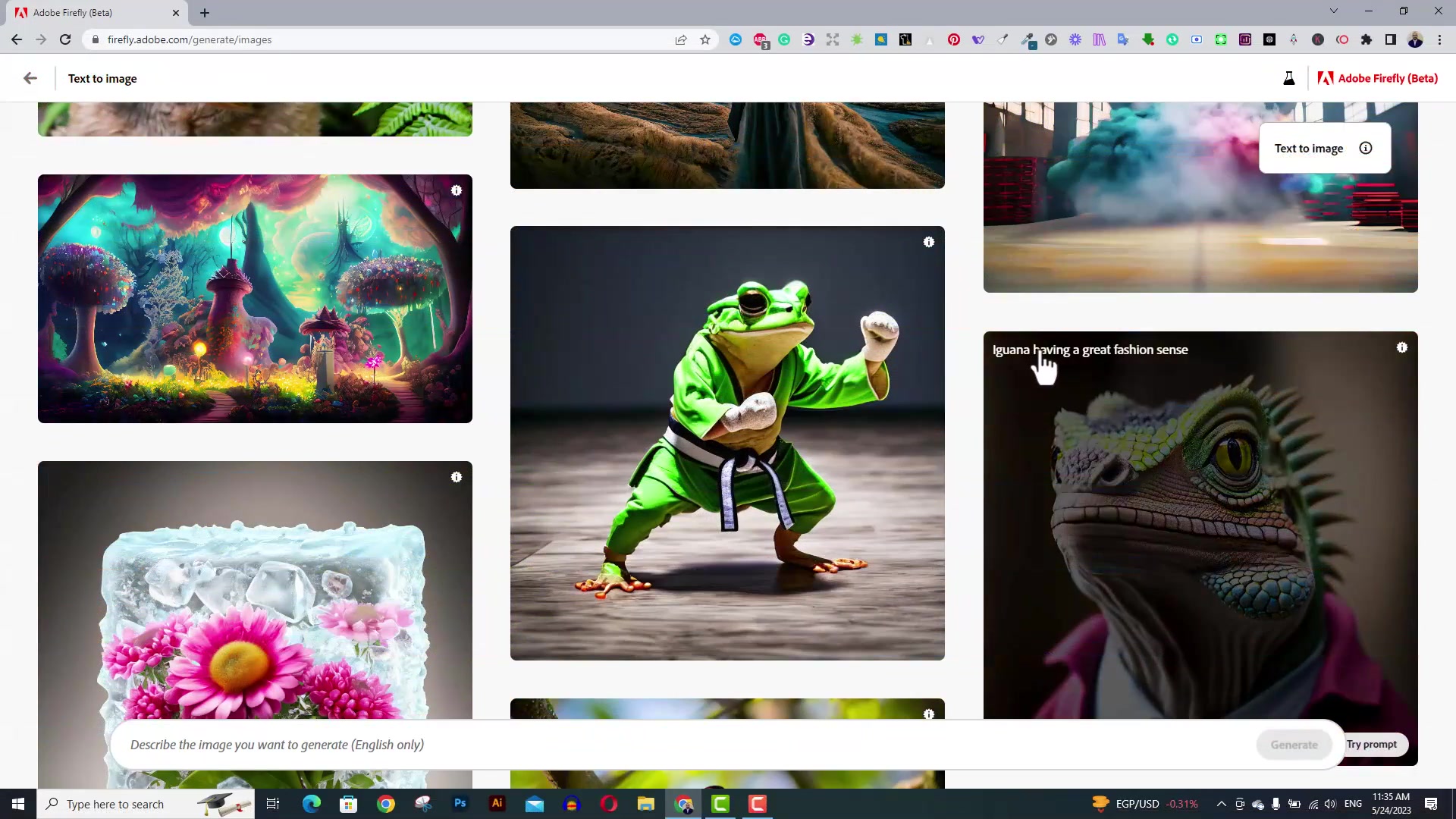Open info on the karate frog image
The height and width of the screenshot is (819, 1456).
929,242
